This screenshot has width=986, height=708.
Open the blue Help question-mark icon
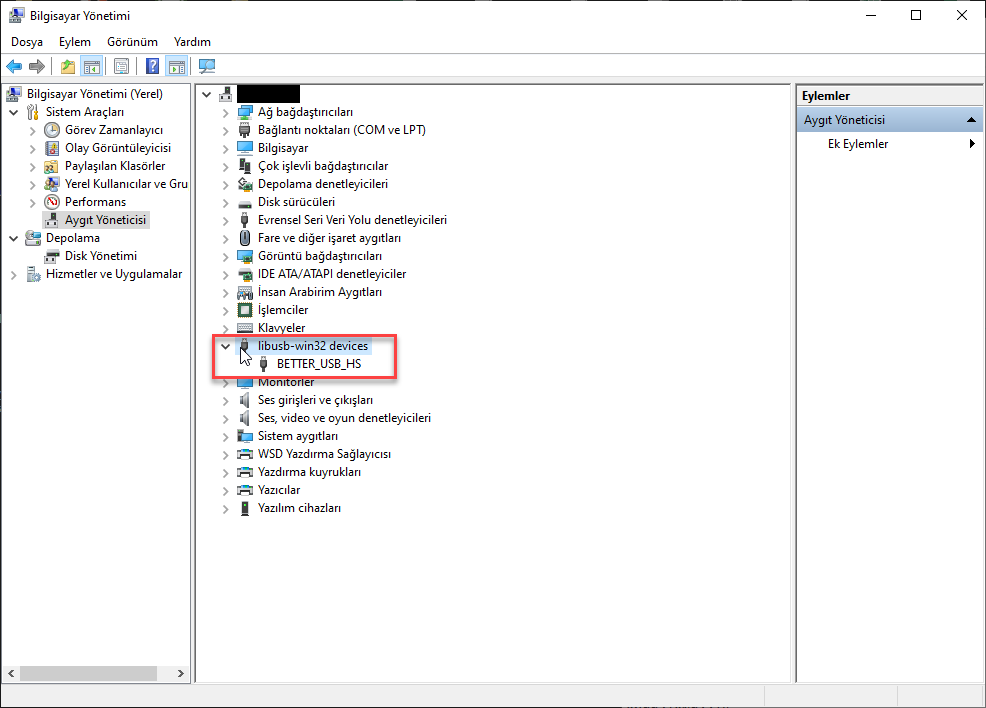click(x=152, y=66)
